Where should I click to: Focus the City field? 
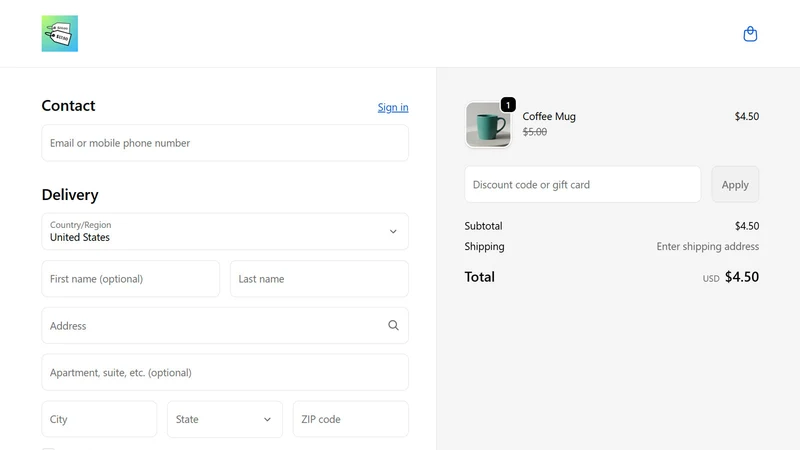(x=99, y=419)
